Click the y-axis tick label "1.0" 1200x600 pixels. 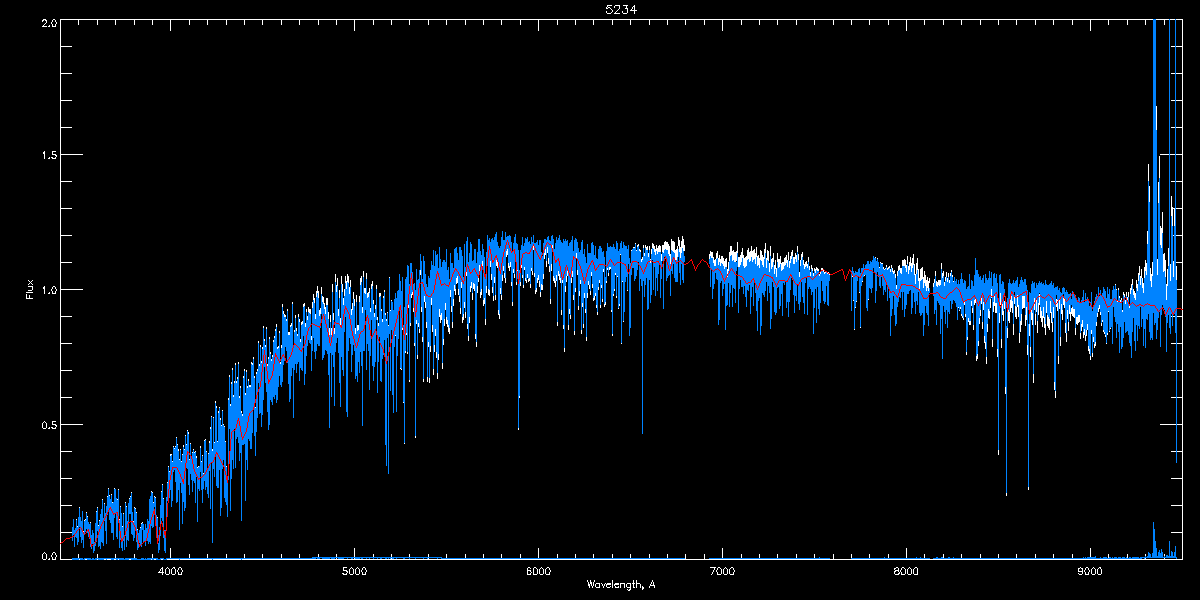47,290
